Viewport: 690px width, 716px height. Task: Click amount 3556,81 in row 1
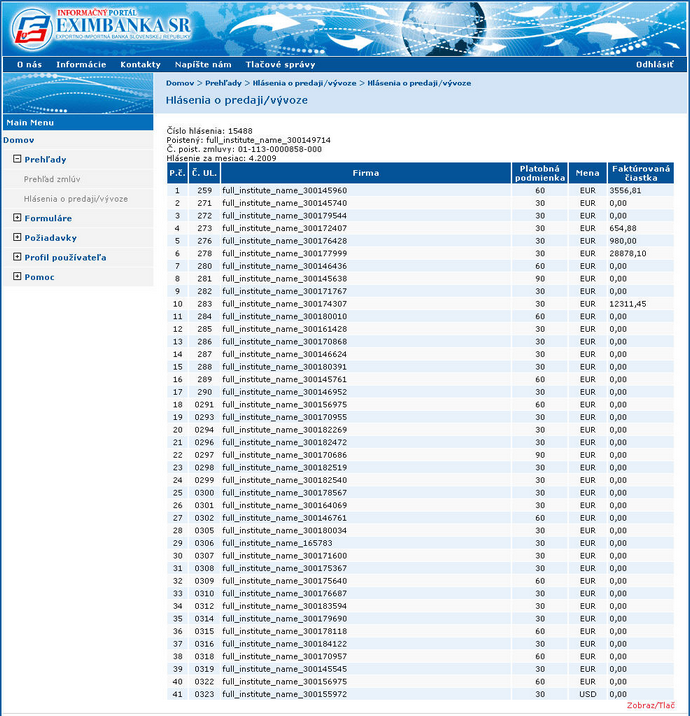click(x=625, y=190)
